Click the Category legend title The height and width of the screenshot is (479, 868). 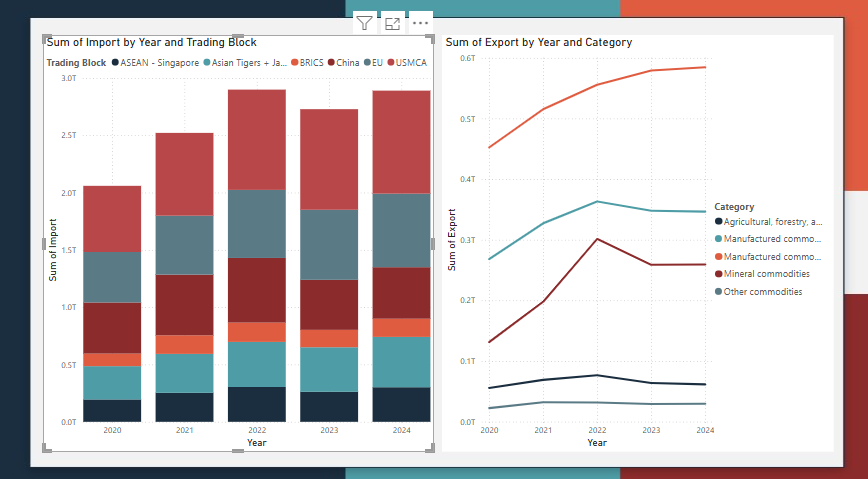point(734,207)
